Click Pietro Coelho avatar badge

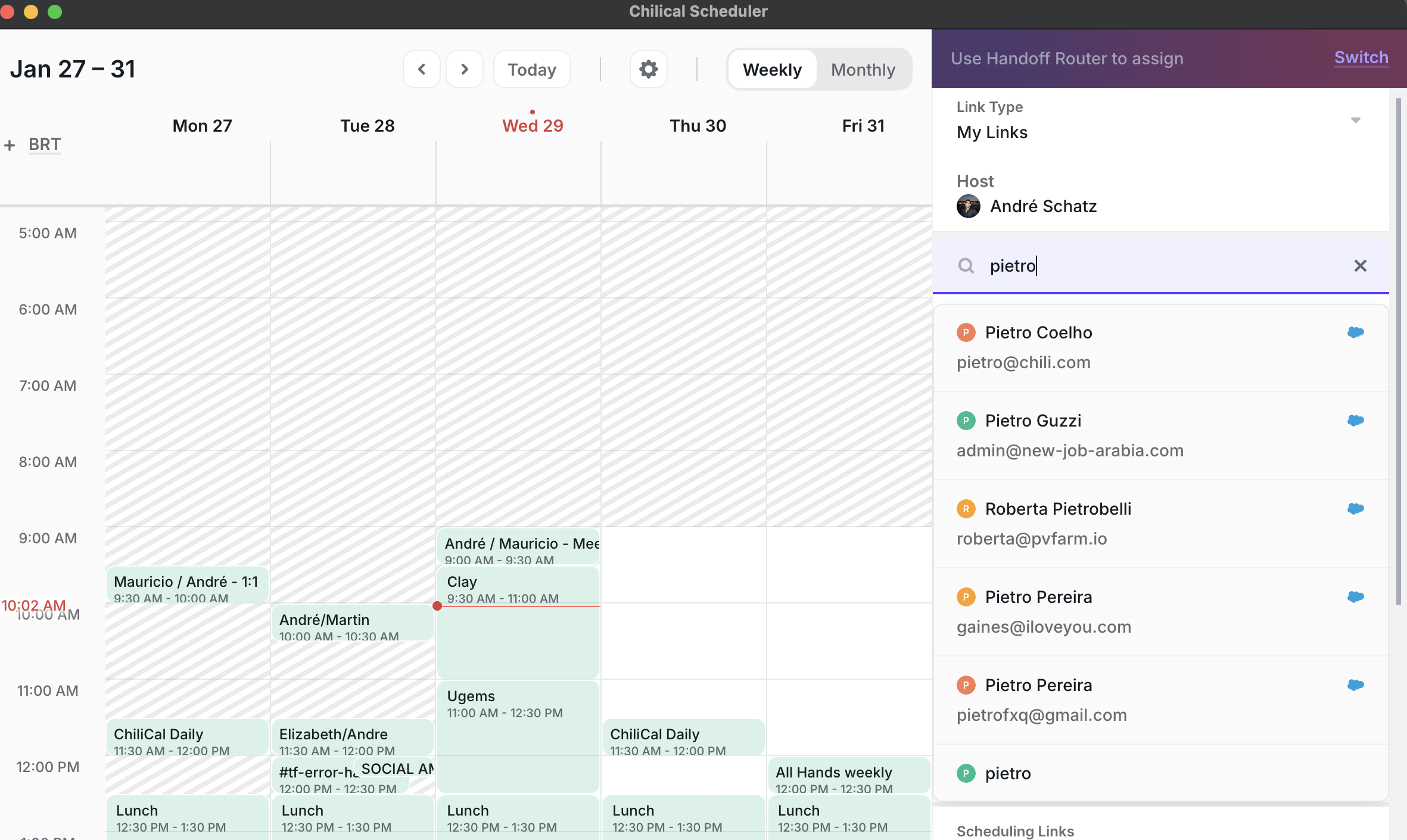(966, 332)
